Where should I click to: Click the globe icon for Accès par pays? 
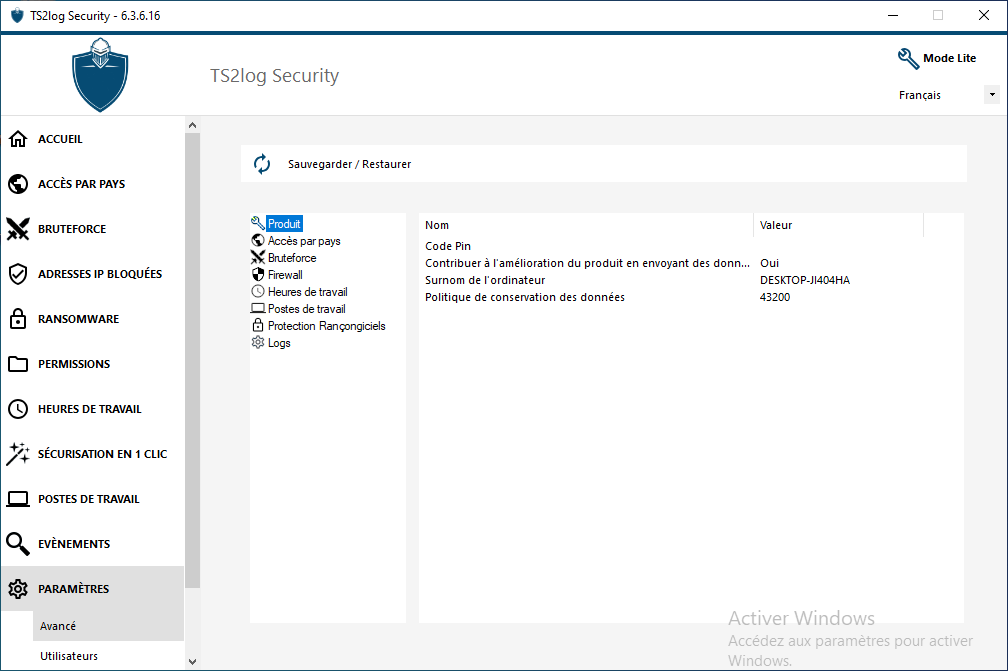[x=18, y=184]
